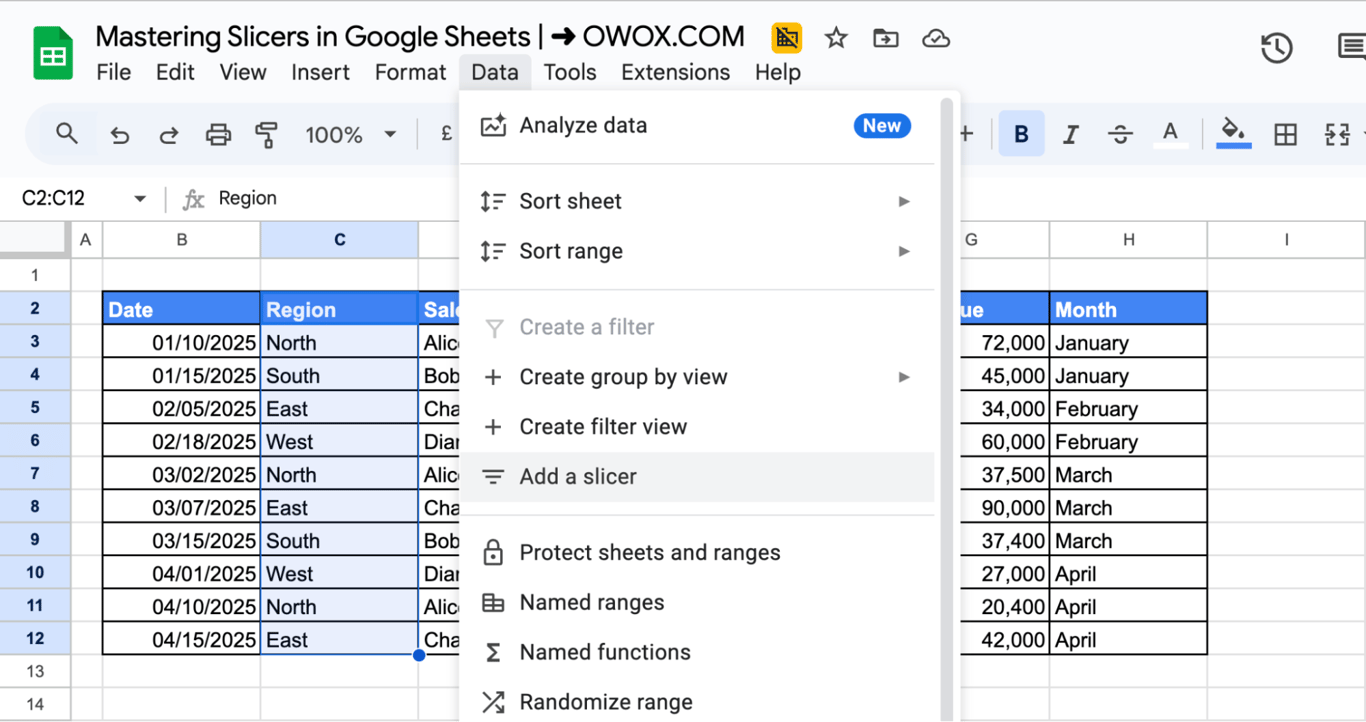Open the Extensions menu
This screenshot has width=1366, height=722.
676,72
